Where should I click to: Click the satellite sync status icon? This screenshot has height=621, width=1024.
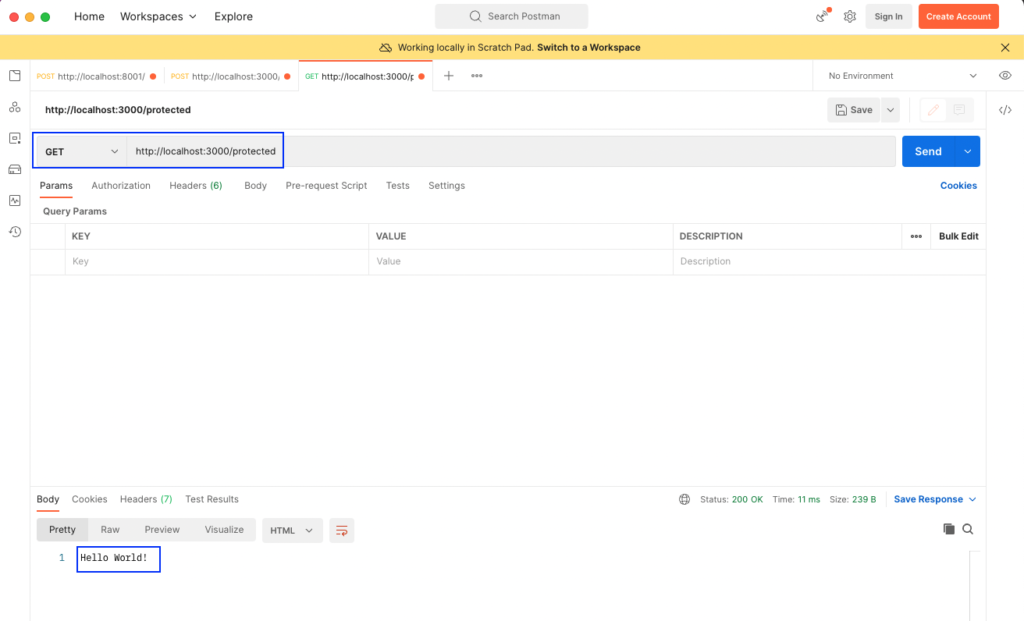click(x=822, y=16)
